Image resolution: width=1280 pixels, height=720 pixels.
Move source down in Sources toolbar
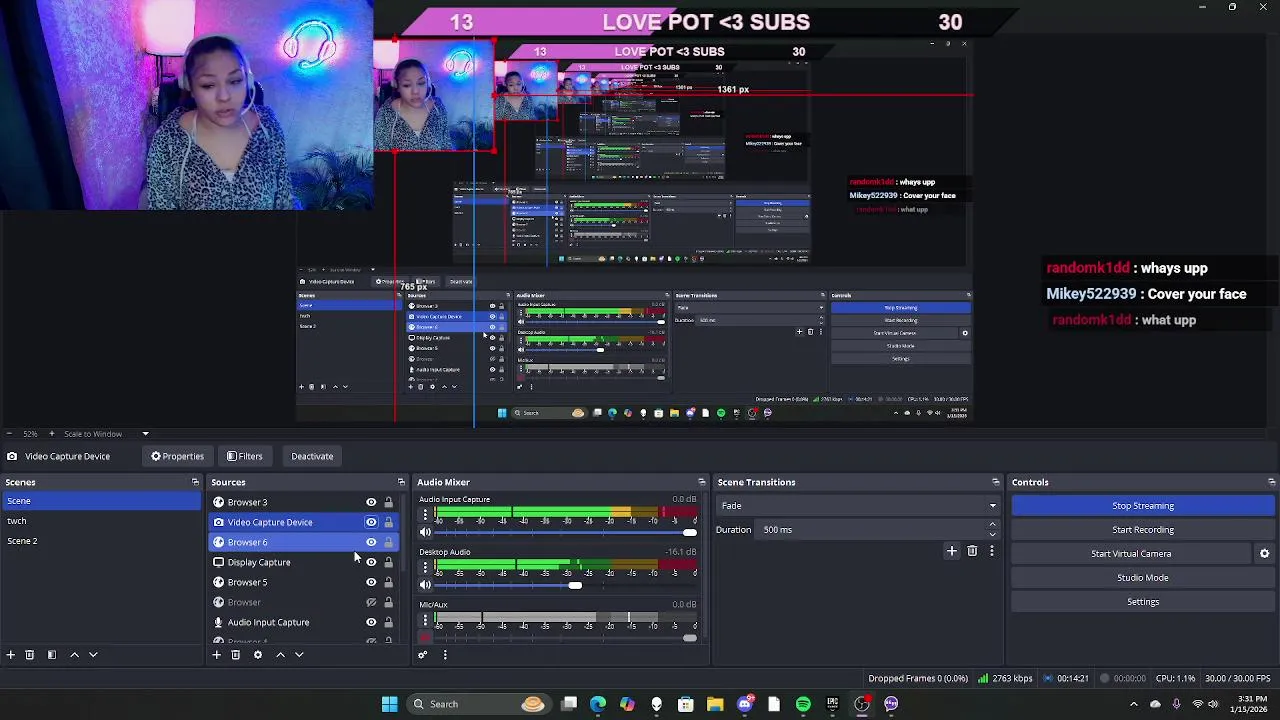(299, 655)
